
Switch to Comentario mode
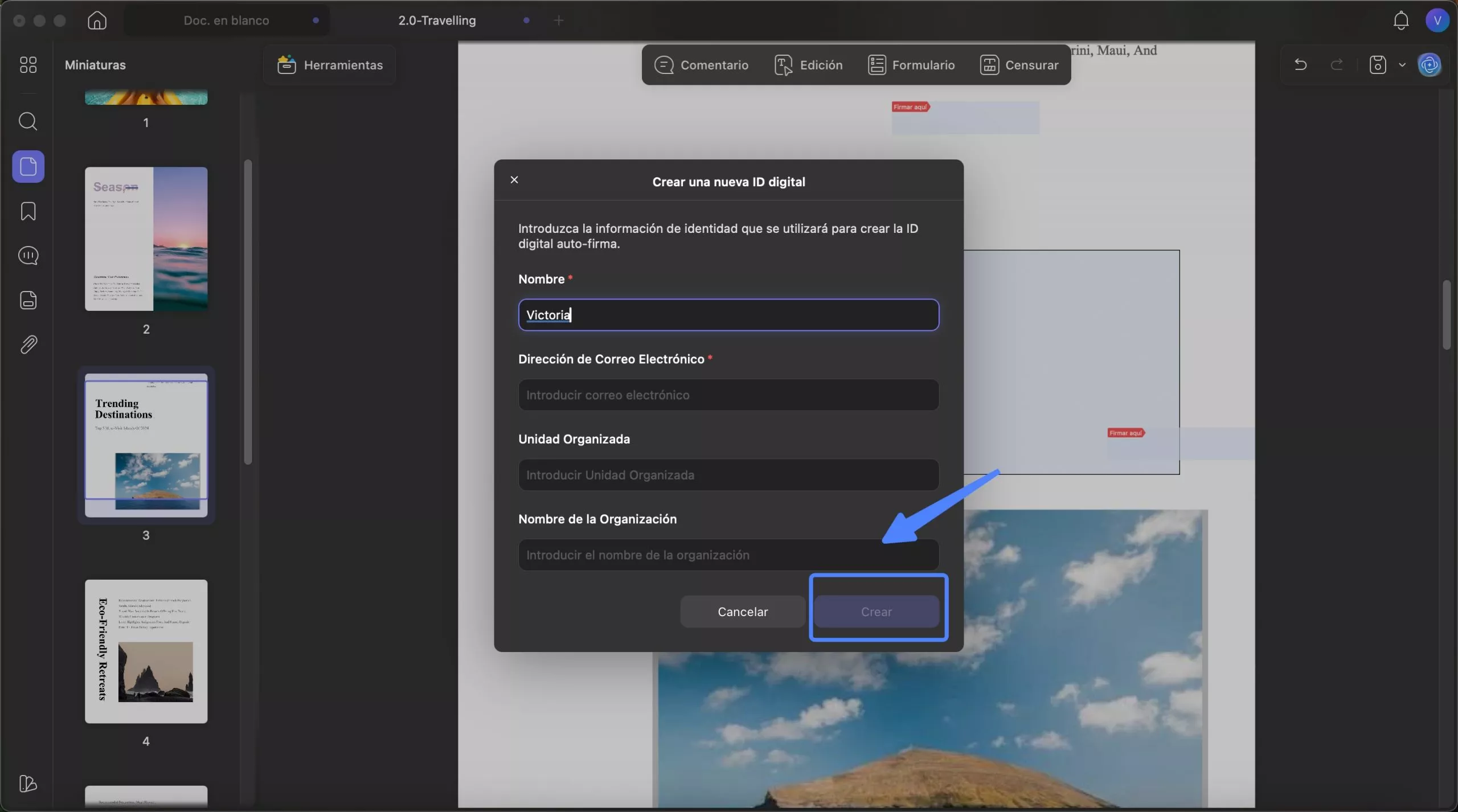click(x=701, y=65)
